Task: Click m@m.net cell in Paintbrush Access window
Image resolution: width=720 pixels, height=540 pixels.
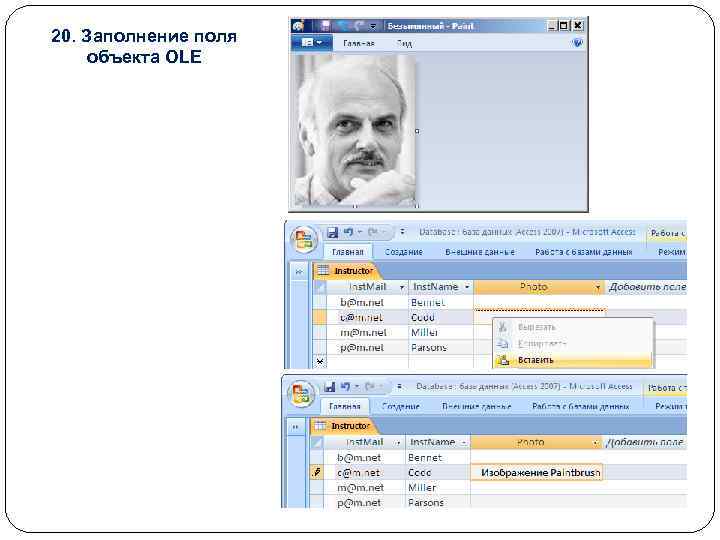Action: pos(365,487)
